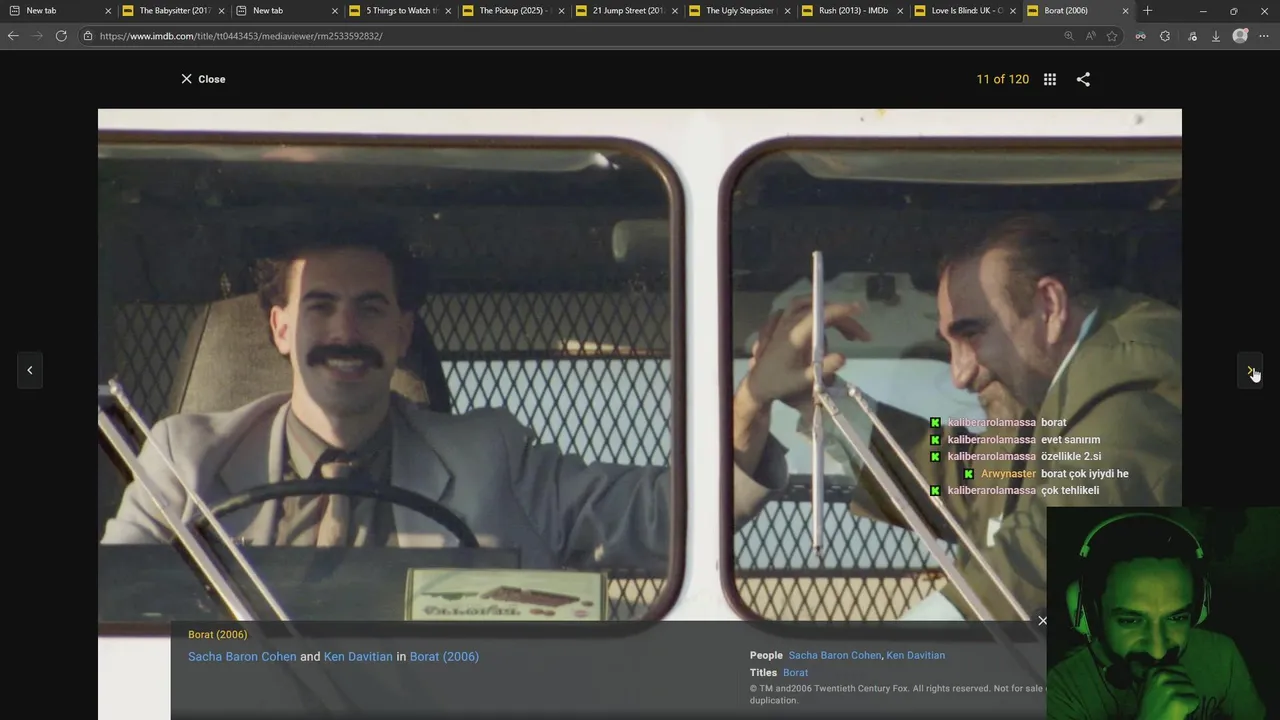The image size is (1280, 720).
Task: Click the '11 of 120' photo counter
Action: click(1002, 79)
